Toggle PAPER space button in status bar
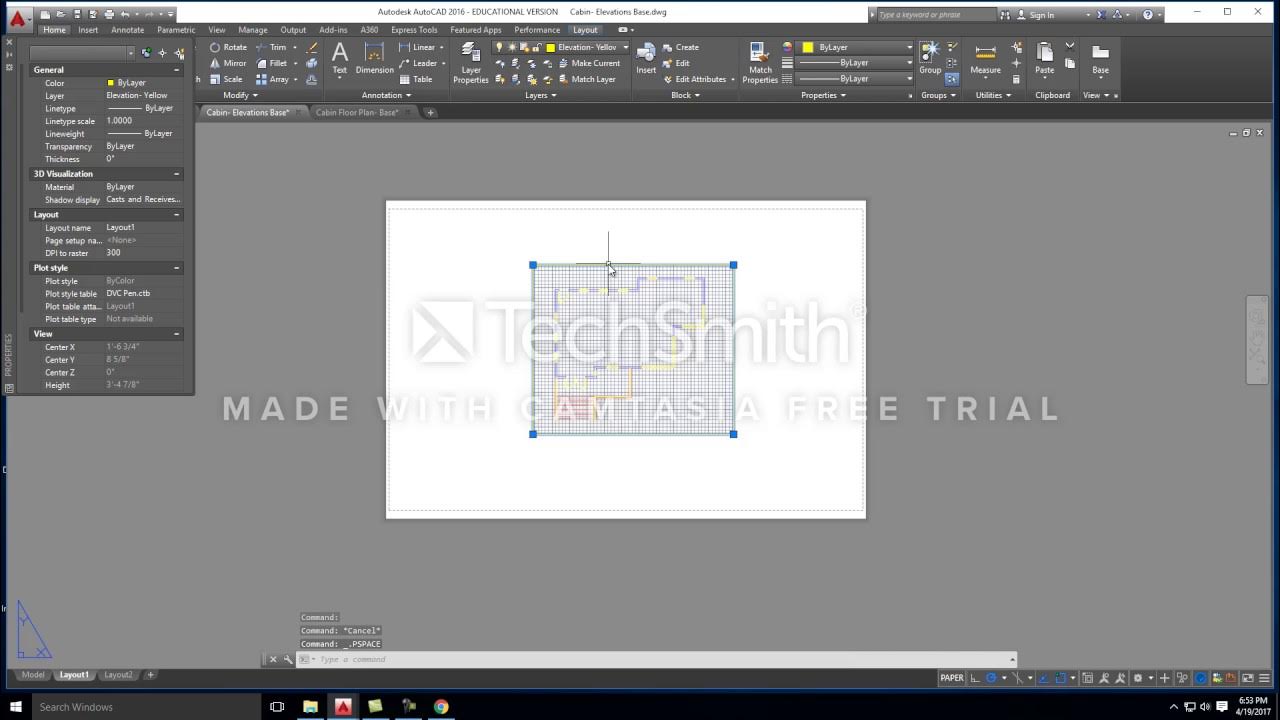The height and width of the screenshot is (720, 1280). pyautogui.click(x=952, y=678)
